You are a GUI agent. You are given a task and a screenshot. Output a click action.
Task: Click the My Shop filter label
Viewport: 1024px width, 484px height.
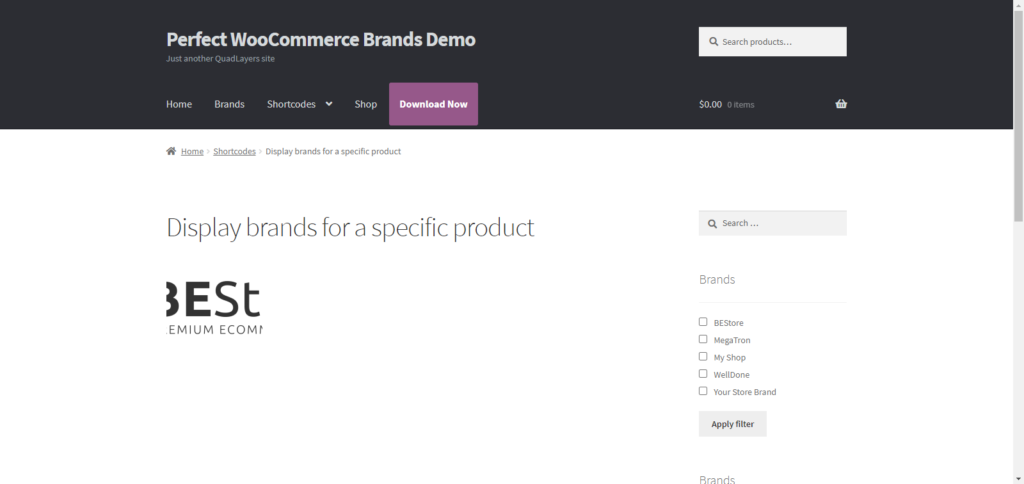(729, 357)
